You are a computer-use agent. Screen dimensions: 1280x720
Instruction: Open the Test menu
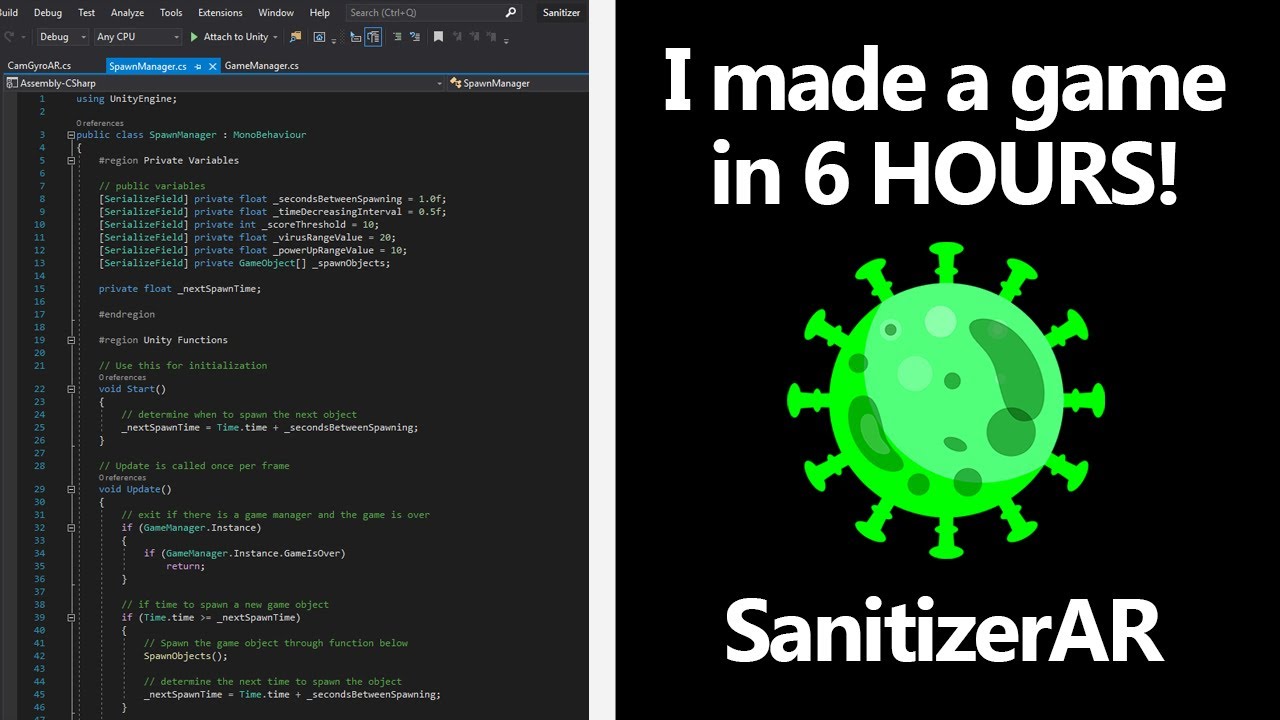(87, 12)
